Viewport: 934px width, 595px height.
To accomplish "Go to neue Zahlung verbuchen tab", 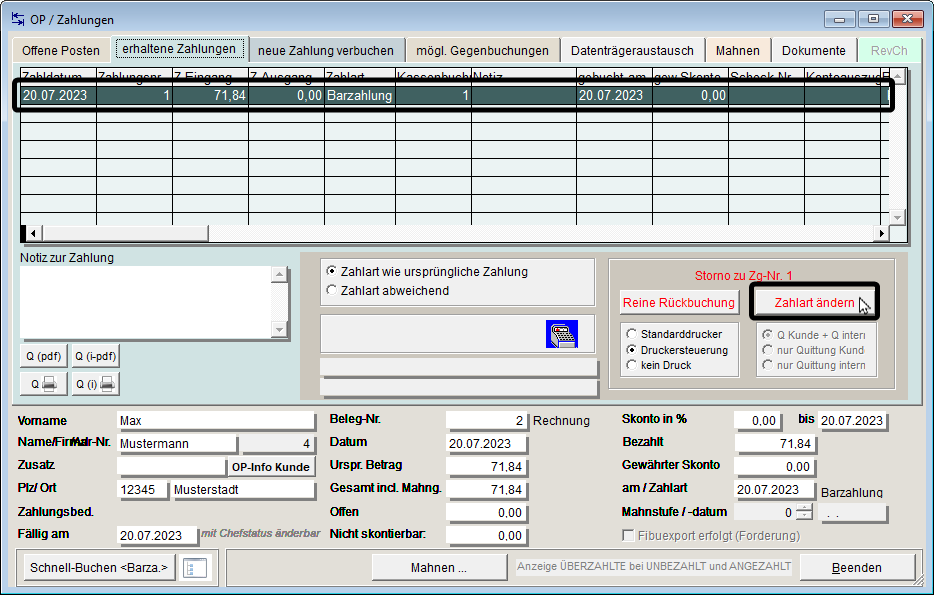I will [326, 51].
